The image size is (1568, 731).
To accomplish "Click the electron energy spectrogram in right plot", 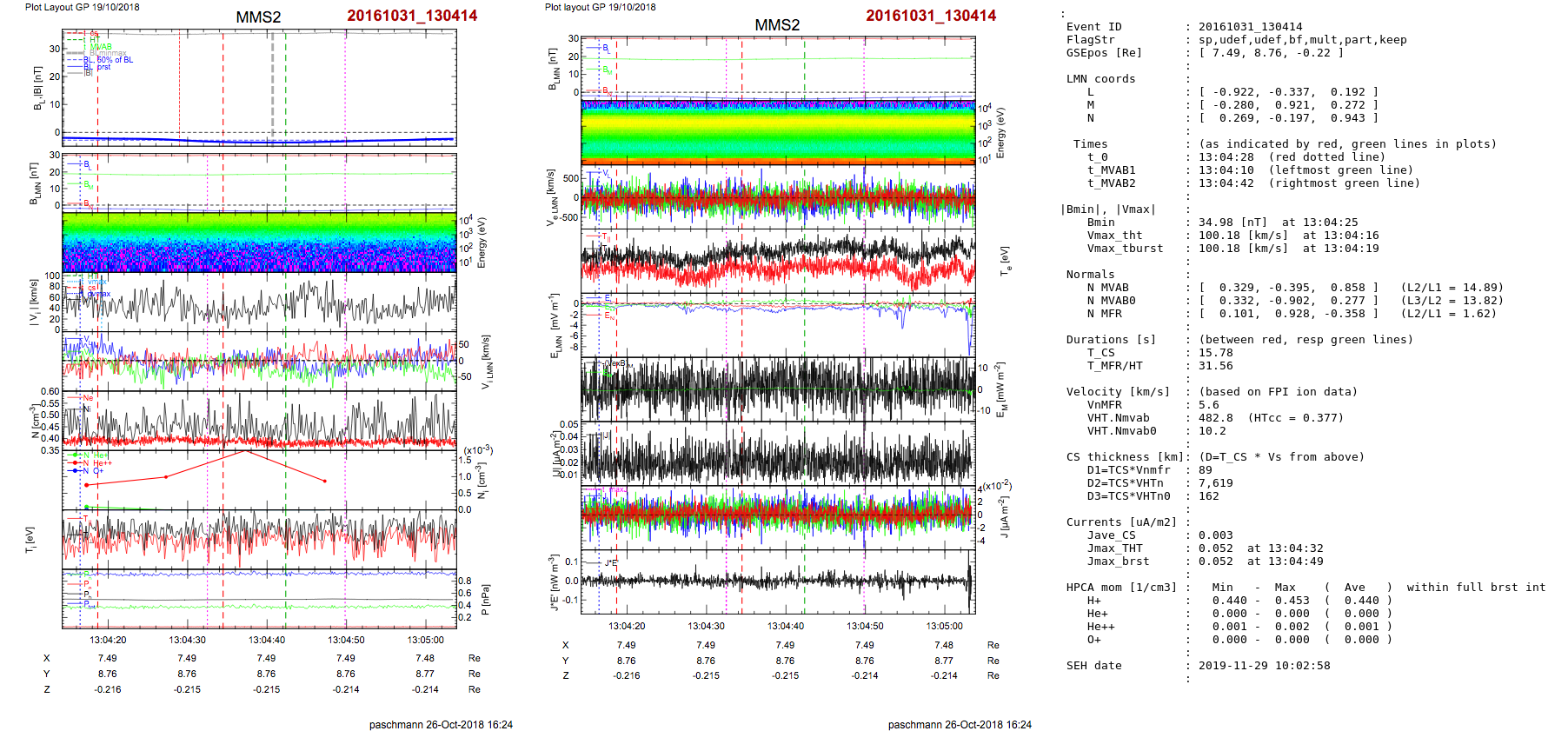I will point(777,132).
